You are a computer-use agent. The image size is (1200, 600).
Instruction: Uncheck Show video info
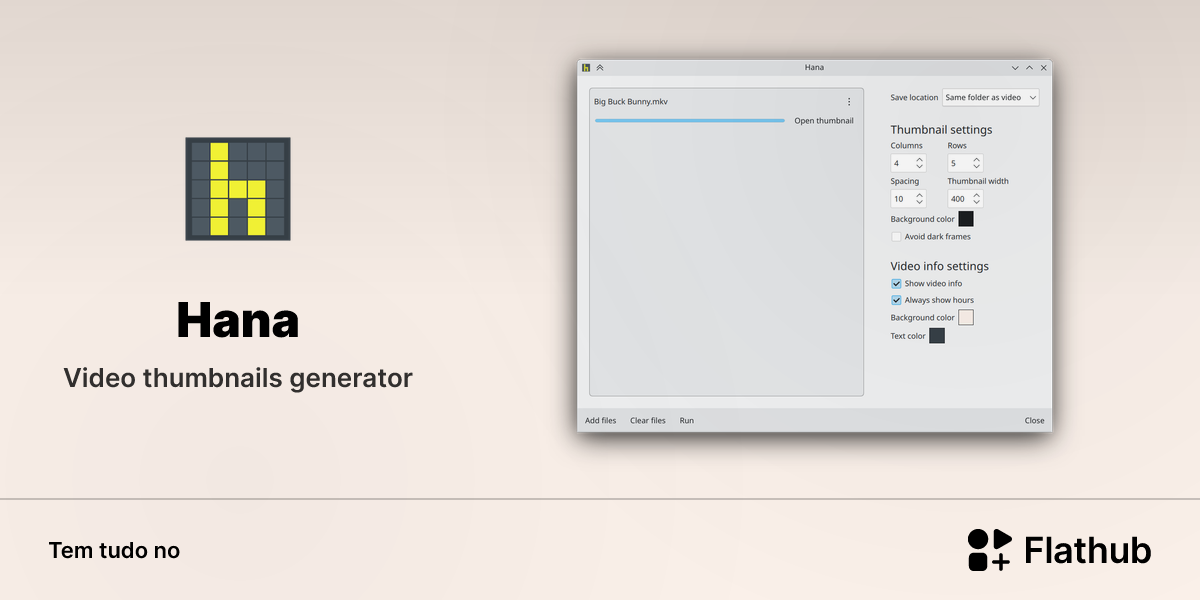(896, 284)
